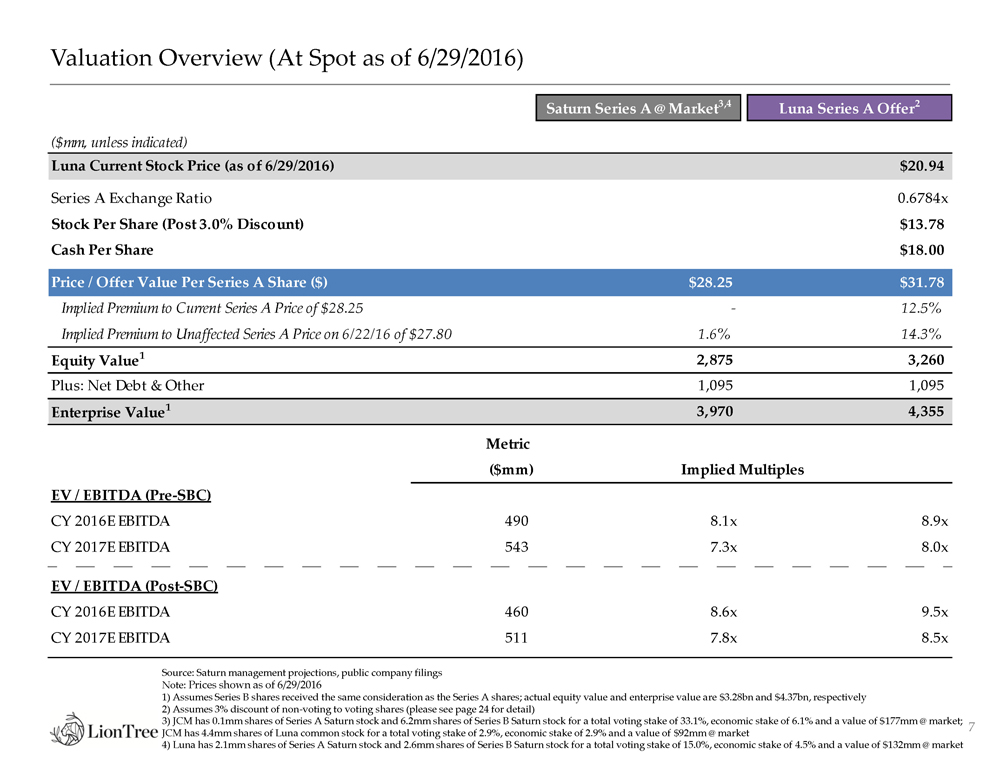Image resolution: width=1000 pixels, height=762 pixels.
Task: Select the blue Price / Offer Value row
Action: point(500,282)
